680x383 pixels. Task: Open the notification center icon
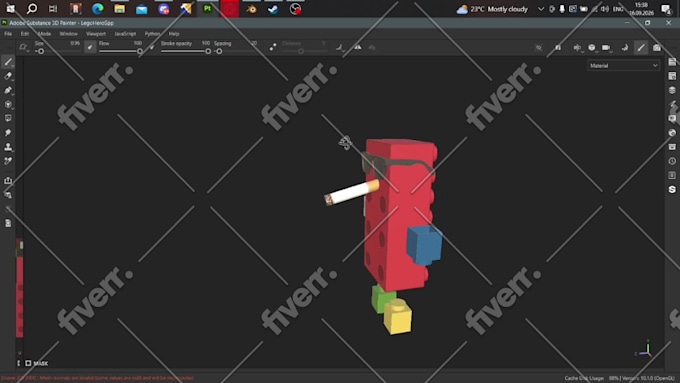[x=666, y=9]
